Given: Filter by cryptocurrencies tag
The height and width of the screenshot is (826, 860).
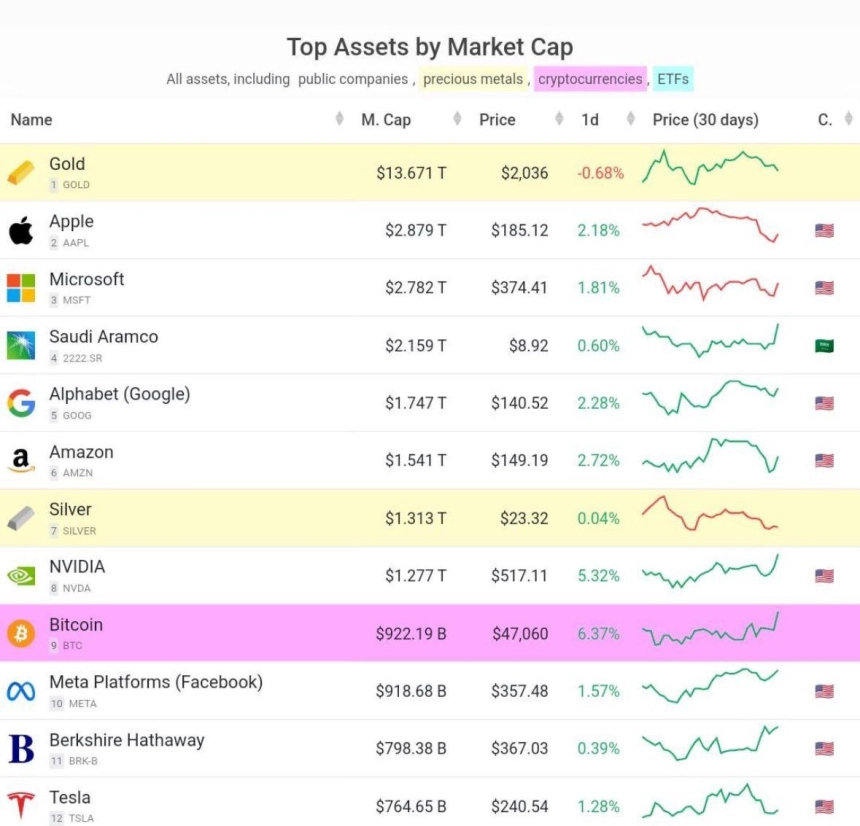Looking at the screenshot, I should pyautogui.click(x=590, y=79).
